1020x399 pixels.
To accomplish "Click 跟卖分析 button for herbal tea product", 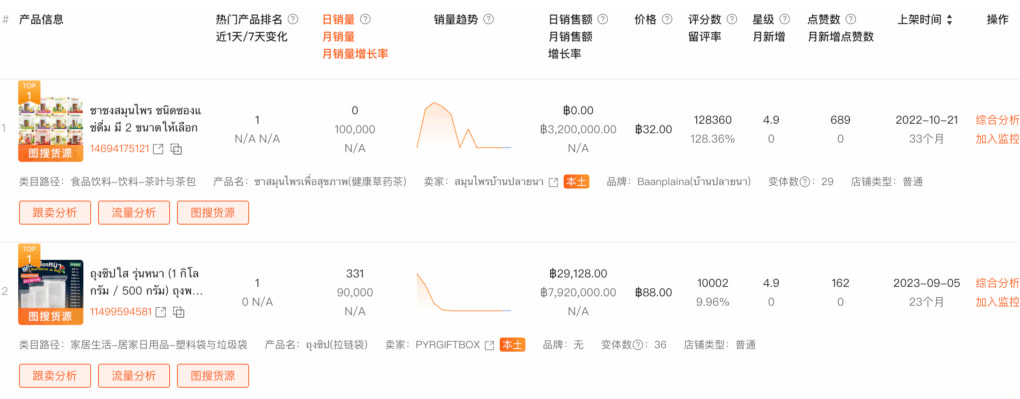I will (55, 213).
